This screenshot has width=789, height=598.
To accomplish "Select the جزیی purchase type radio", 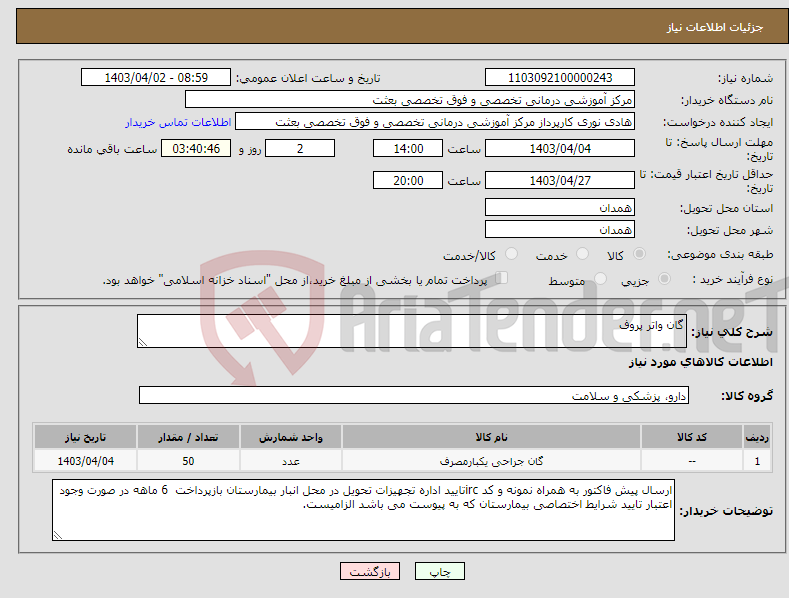I will 664,278.
